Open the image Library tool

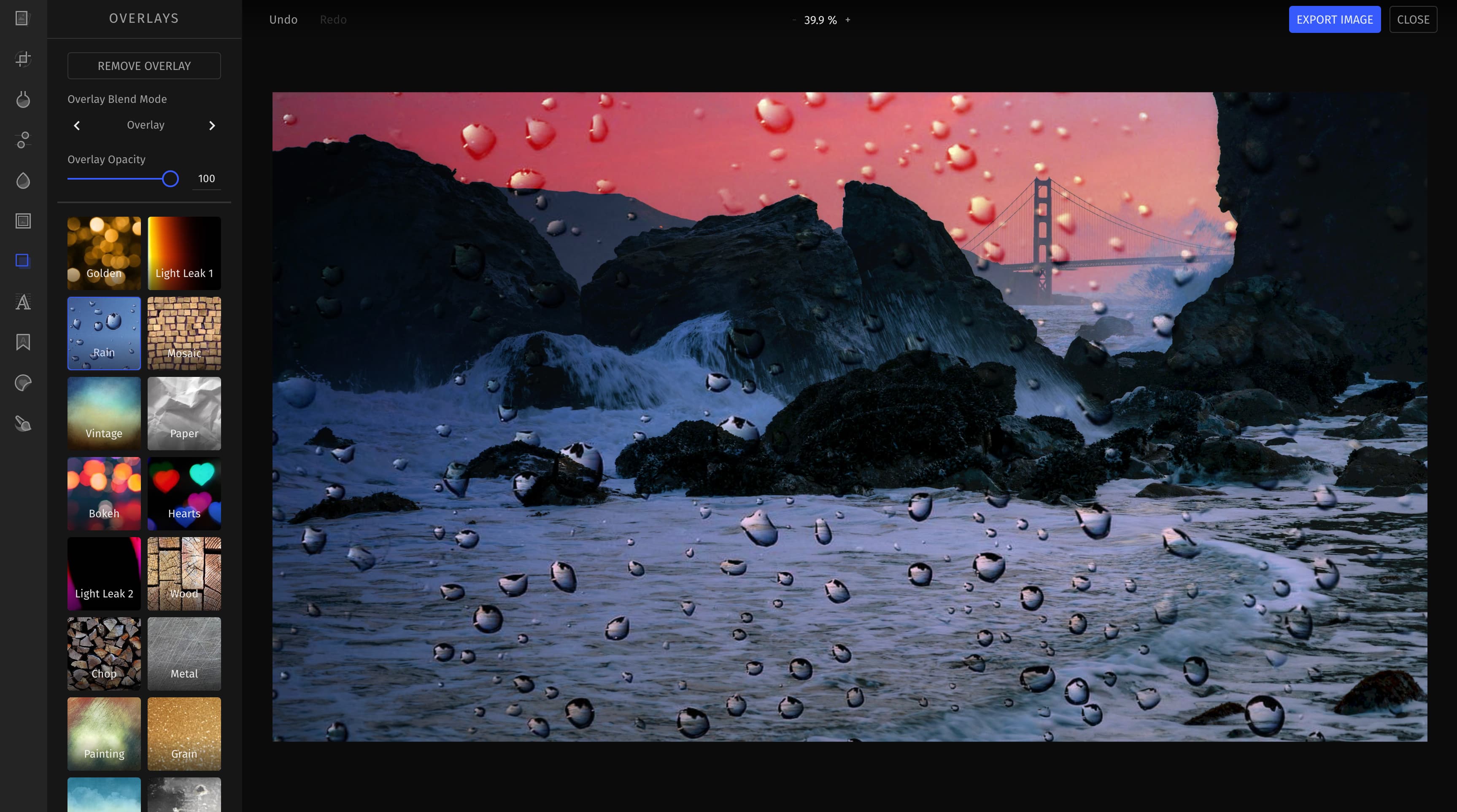(x=22, y=18)
